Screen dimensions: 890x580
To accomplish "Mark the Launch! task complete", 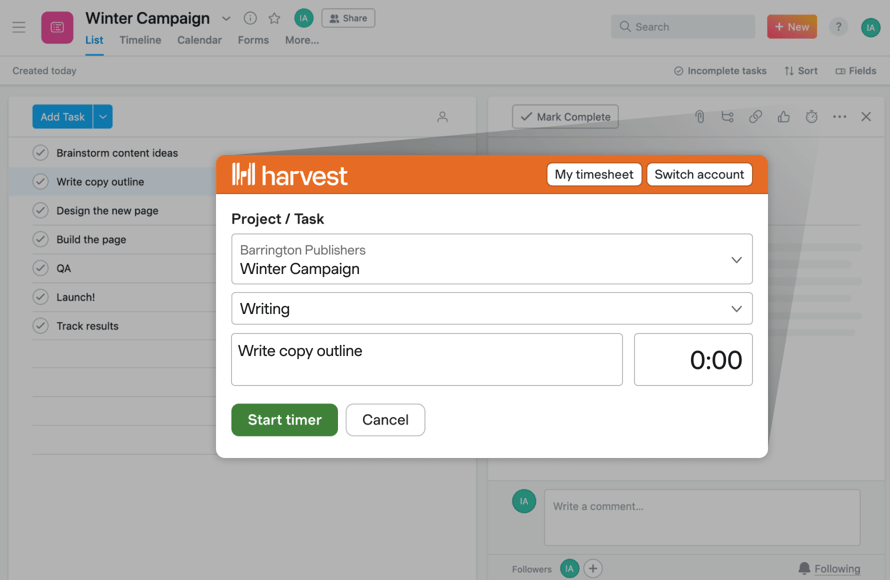I will pyautogui.click(x=40, y=297).
